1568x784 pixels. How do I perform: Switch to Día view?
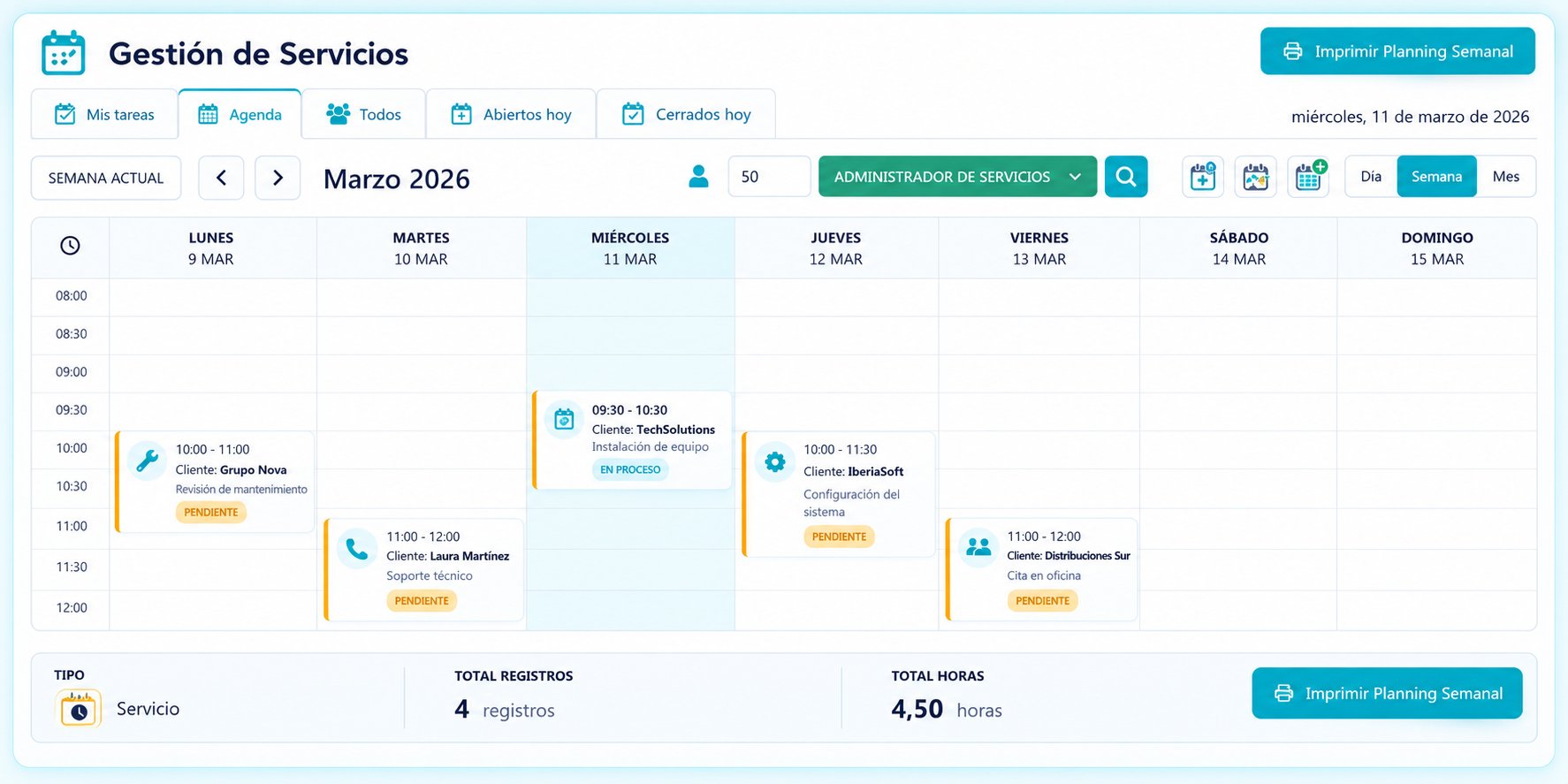pos(1371,177)
